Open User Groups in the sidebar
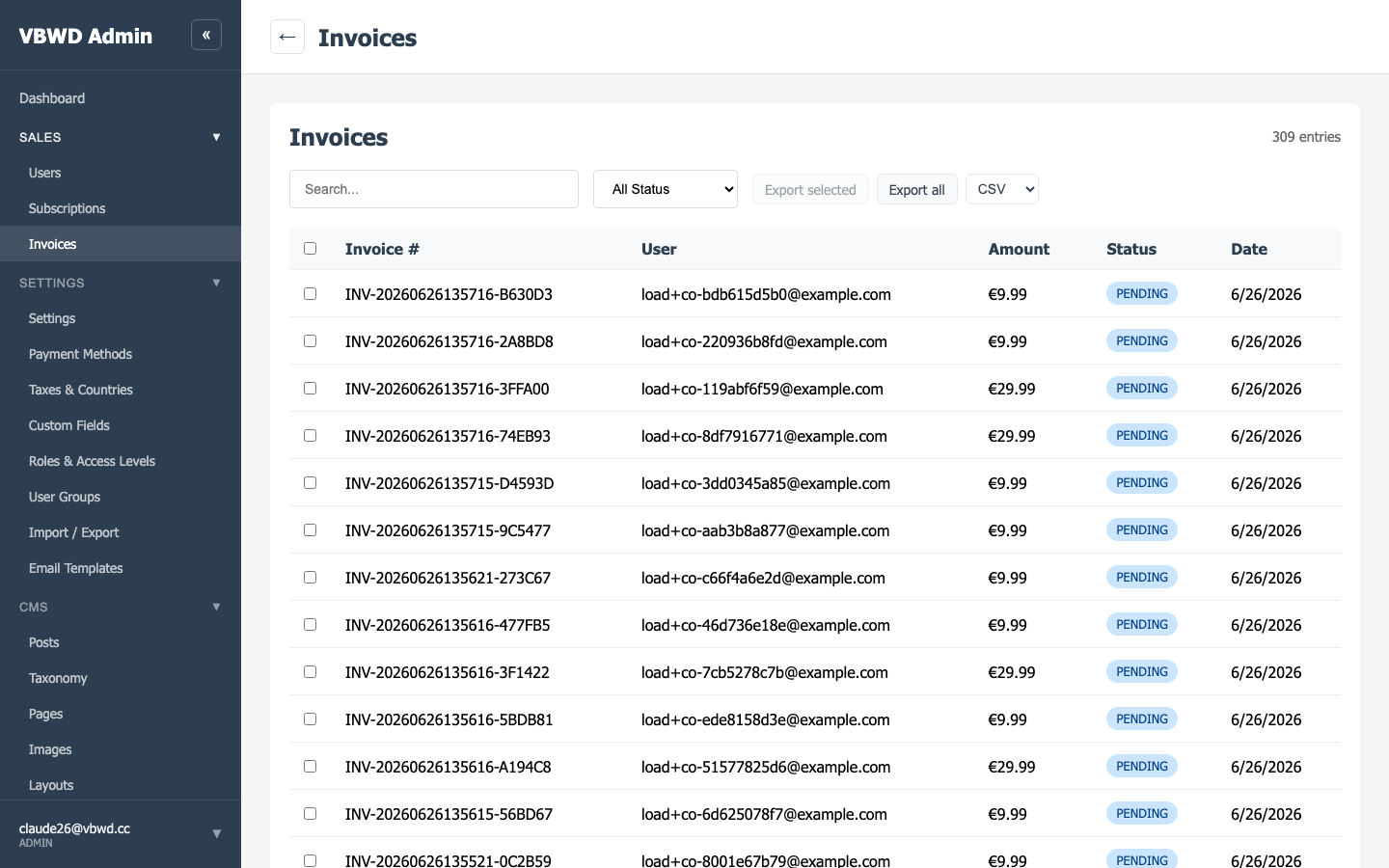Image resolution: width=1389 pixels, height=868 pixels. (x=121, y=497)
